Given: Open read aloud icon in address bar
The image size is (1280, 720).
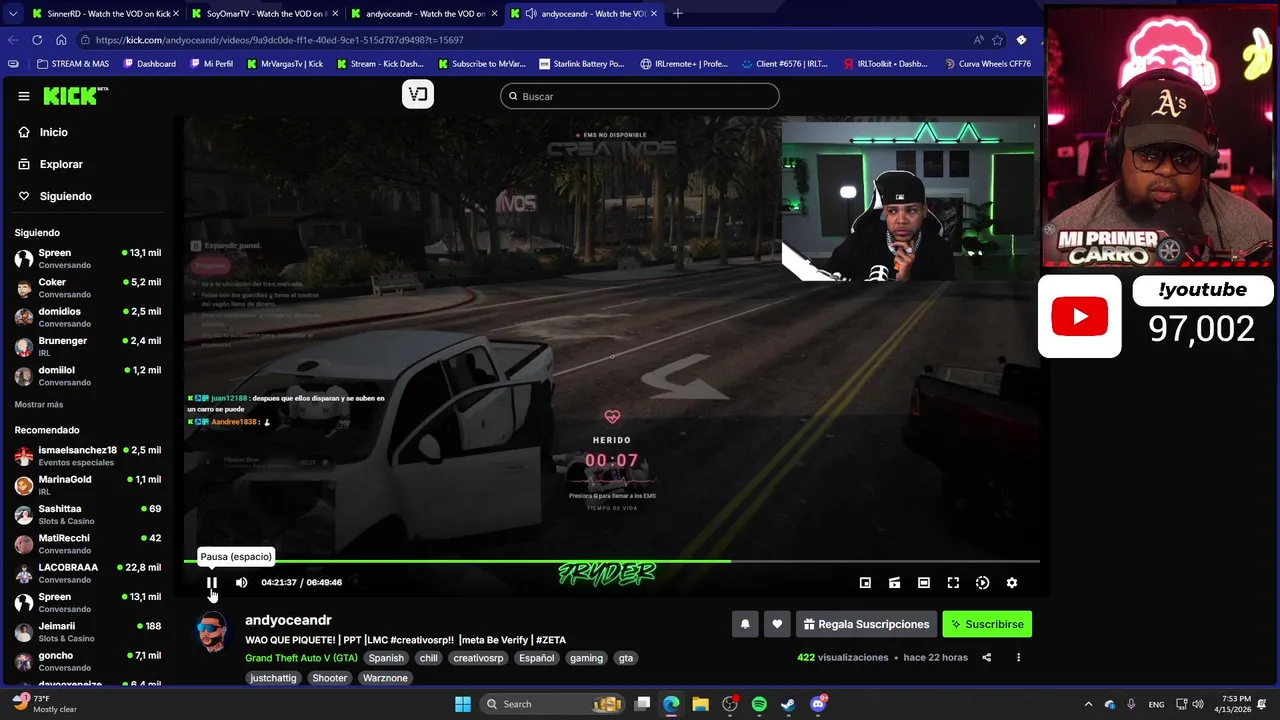Looking at the screenshot, I should click(x=977, y=40).
